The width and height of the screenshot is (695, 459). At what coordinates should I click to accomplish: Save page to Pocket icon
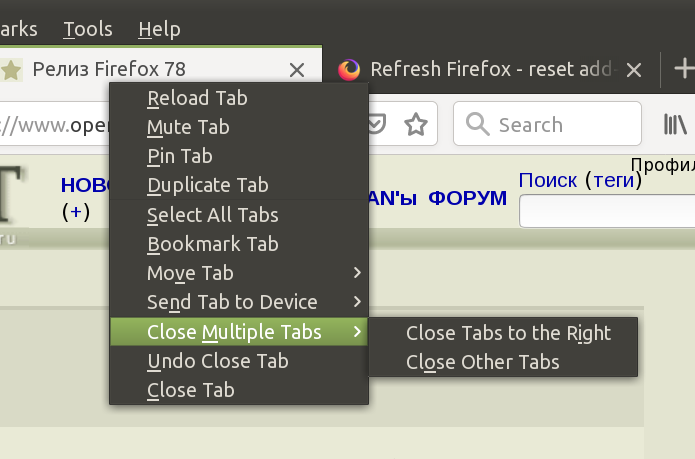click(x=376, y=125)
